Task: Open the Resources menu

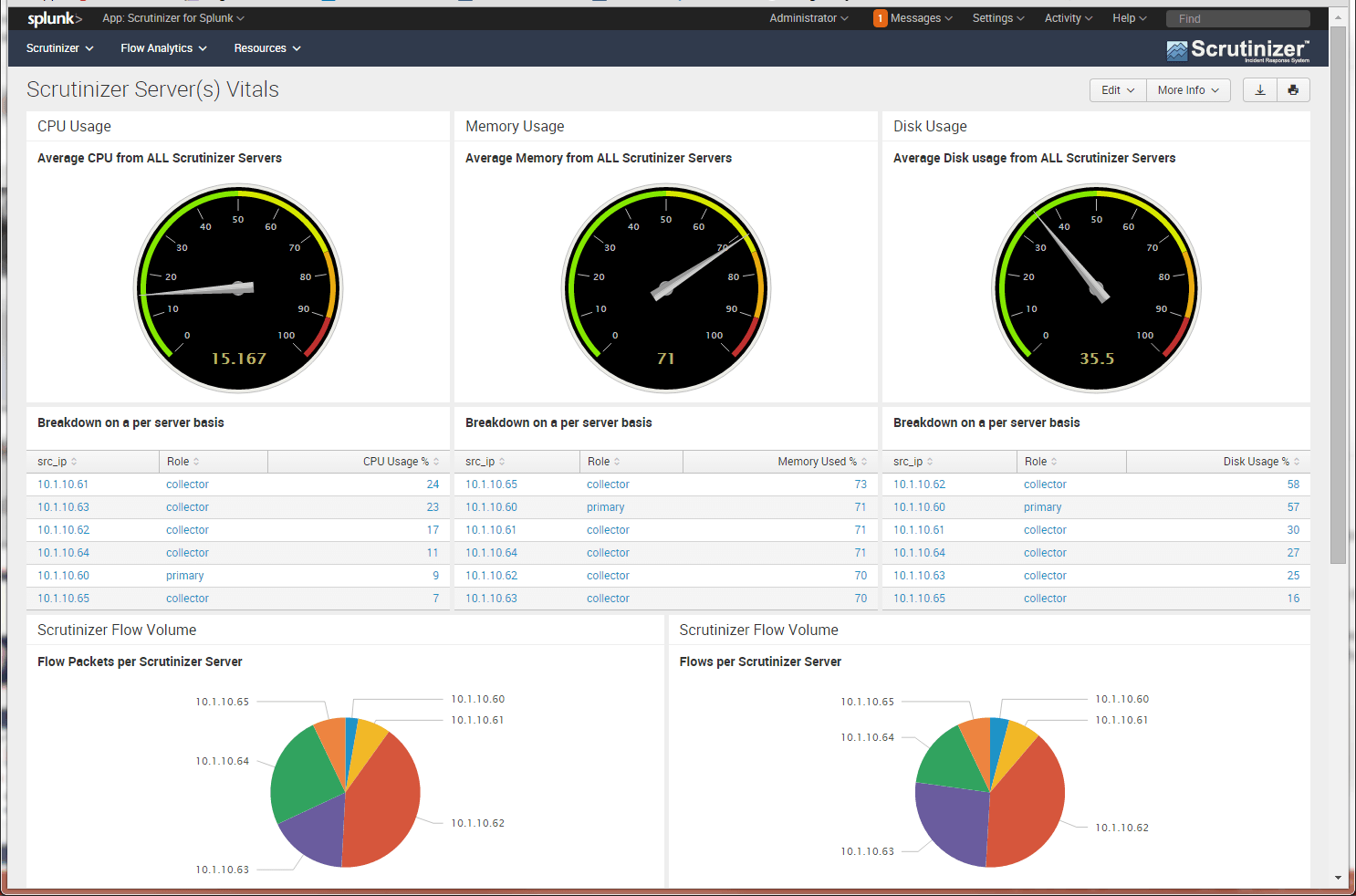Action: tap(267, 48)
